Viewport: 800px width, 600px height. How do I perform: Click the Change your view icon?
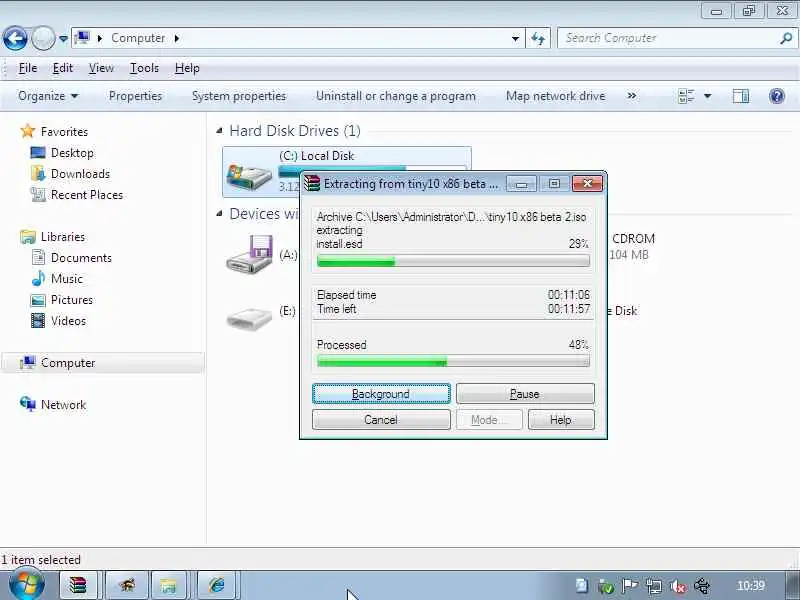(687, 96)
